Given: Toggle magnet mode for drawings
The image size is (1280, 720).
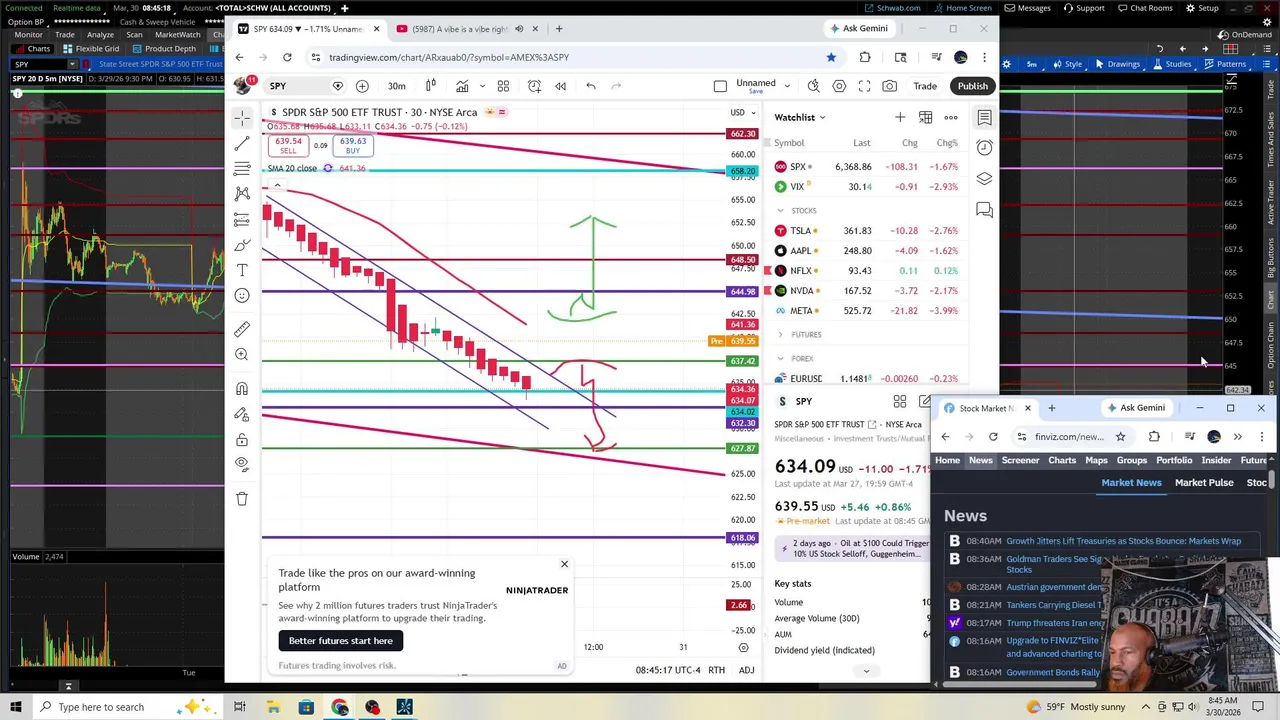Looking at the screenshot, I should pyautogui.click(x=242, y=389).
